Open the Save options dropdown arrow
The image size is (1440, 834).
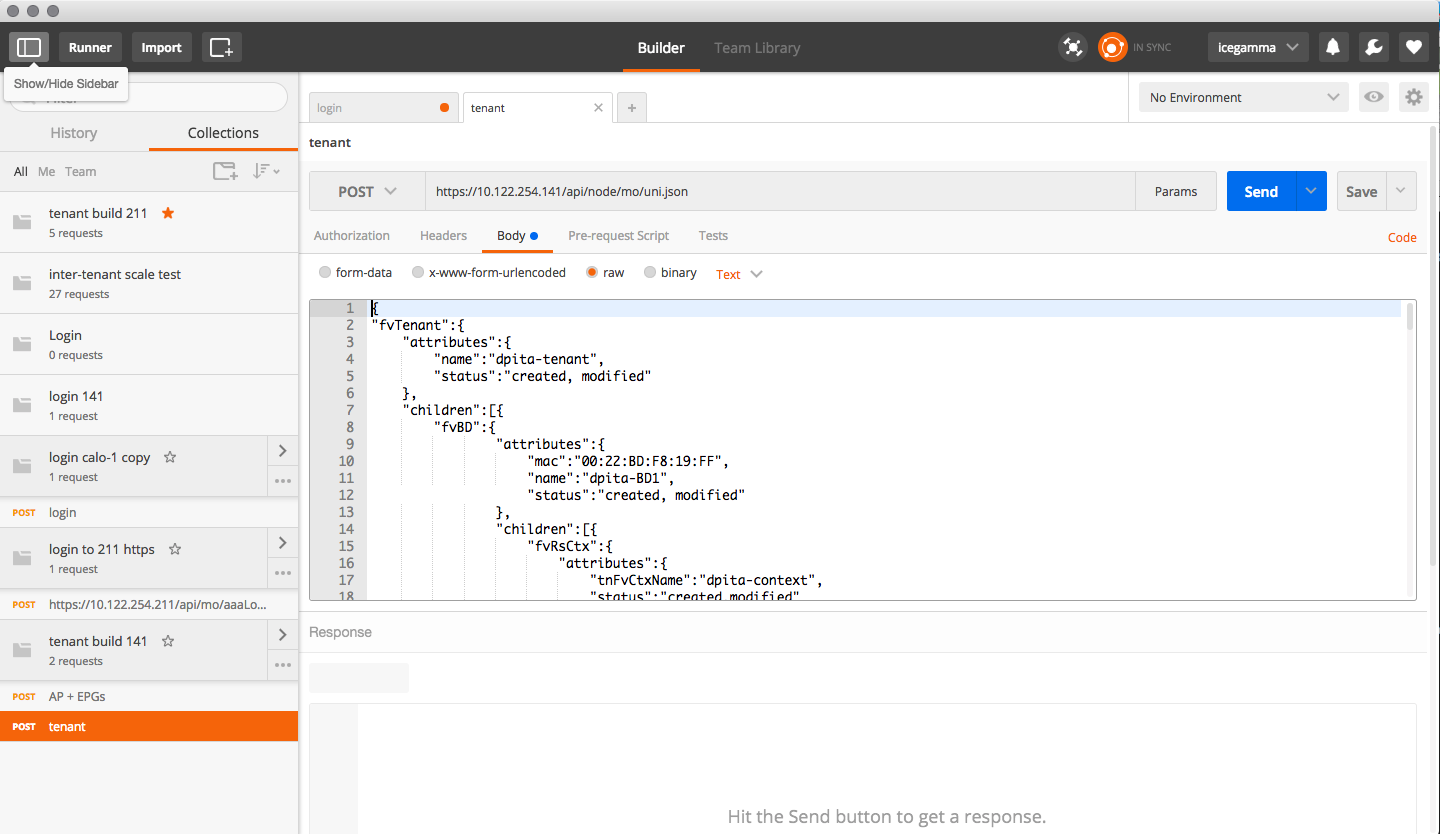(x=1401, y=191)
